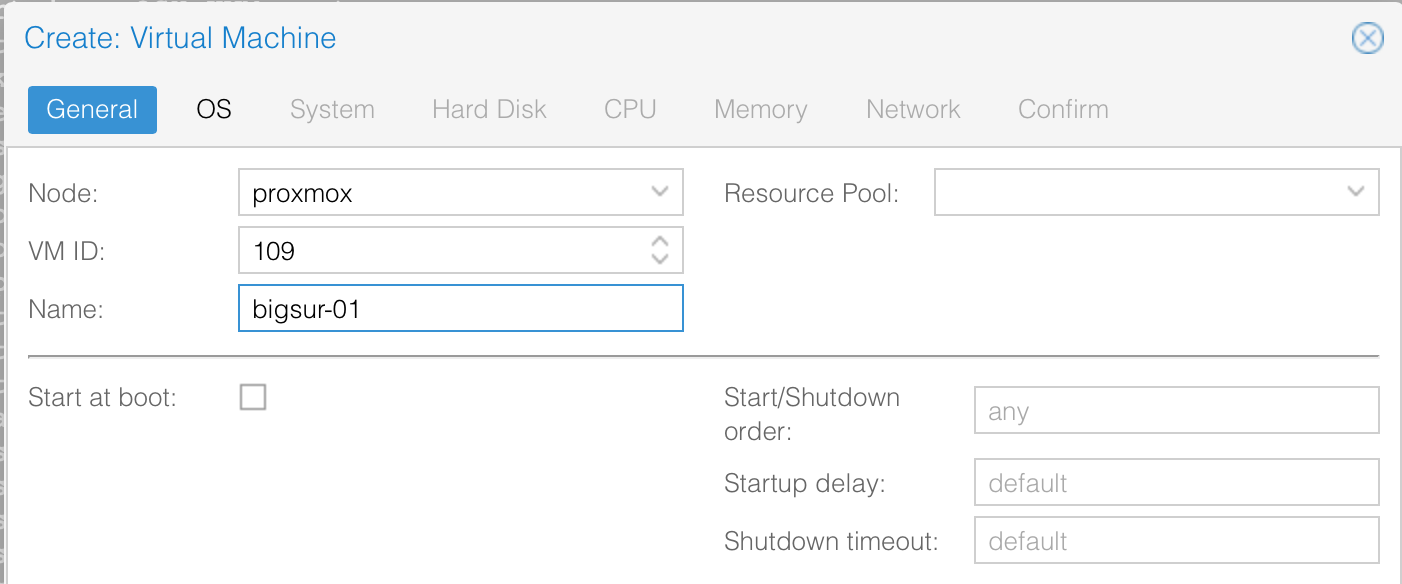Focus the VM ID field showing 109
The image size is (1402, 584).
tap(440, 251)
